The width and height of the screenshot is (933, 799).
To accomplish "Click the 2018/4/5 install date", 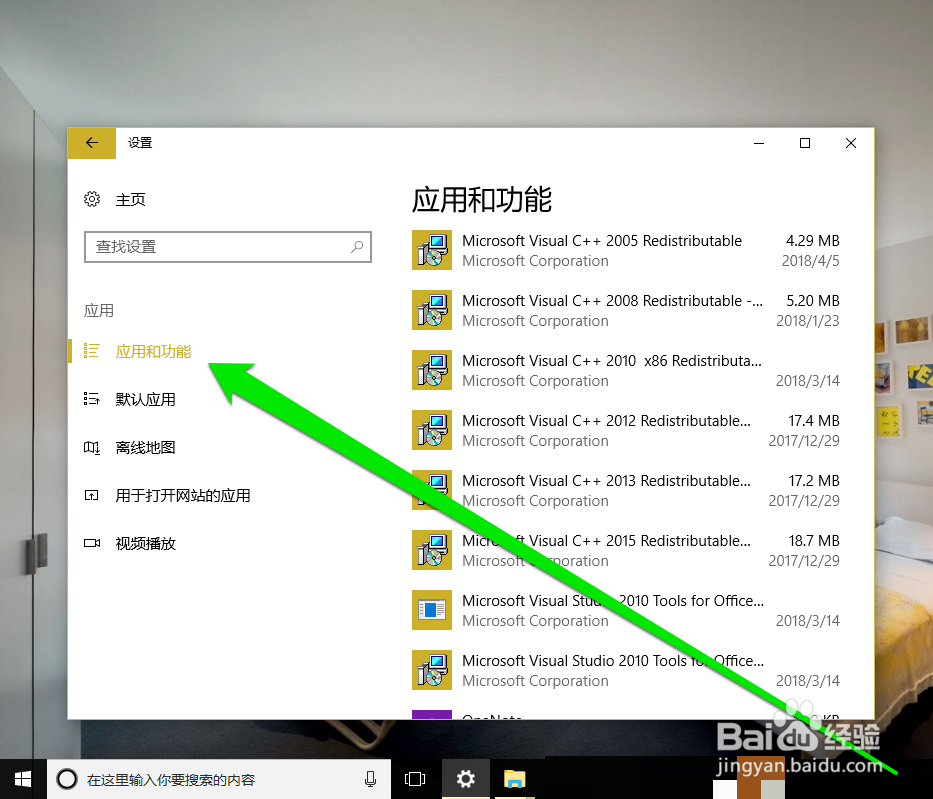I will tap(810, 261).
